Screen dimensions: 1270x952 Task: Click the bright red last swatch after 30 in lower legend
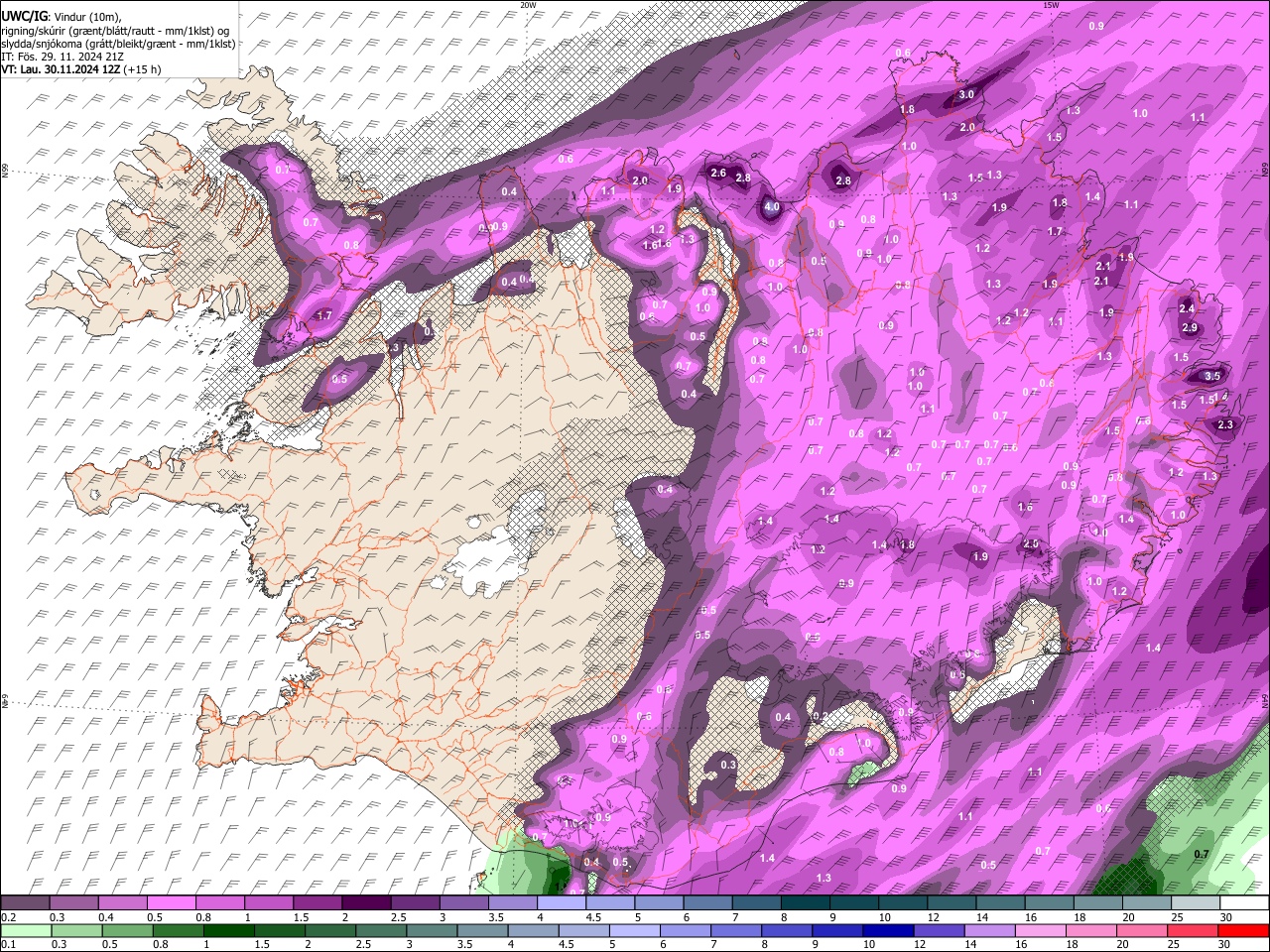pyautogui.click(x=1244, y=930)
